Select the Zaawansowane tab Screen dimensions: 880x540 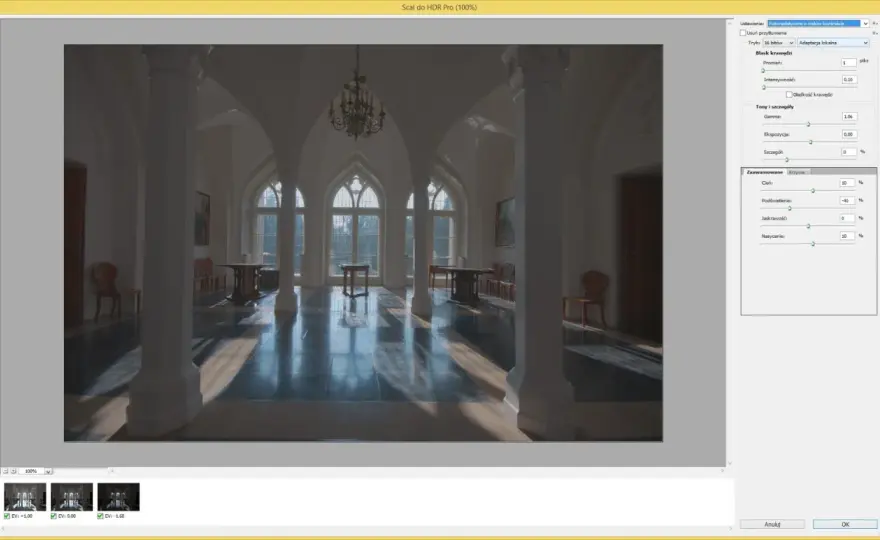764,172
